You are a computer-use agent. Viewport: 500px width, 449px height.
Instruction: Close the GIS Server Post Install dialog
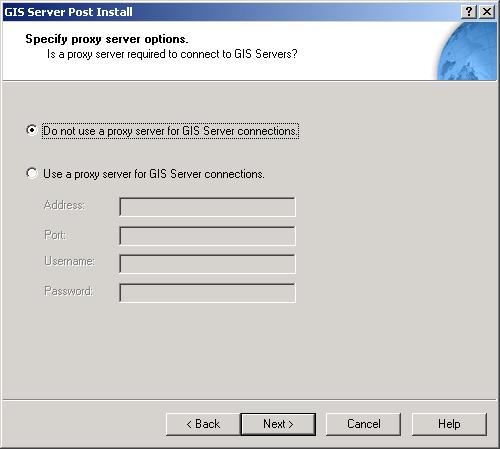pos(487,12)
